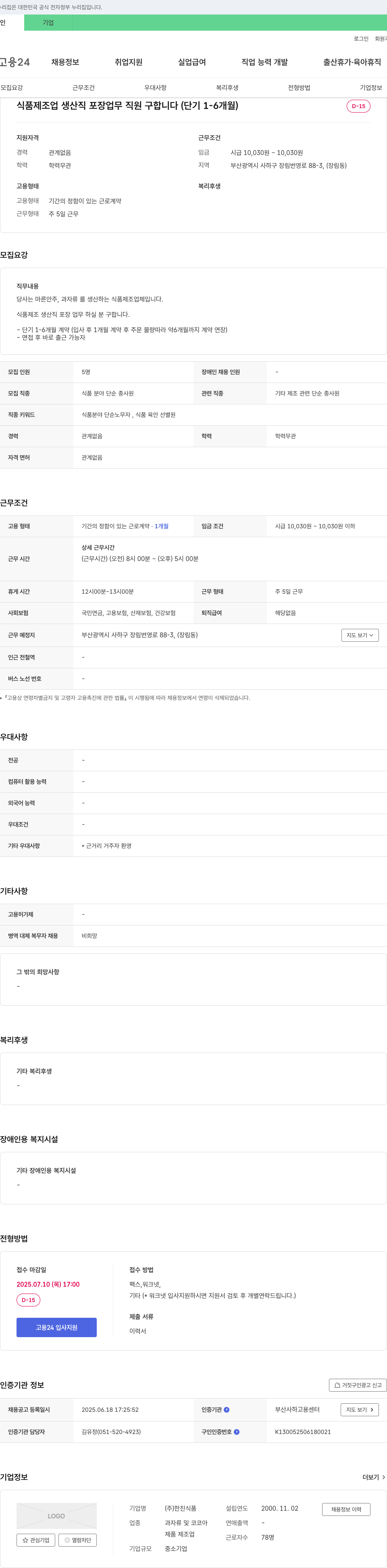Viewport: 387px width, 1568px height.
Task: Jump to the 복리후생 section tab
Action: (x=227, y=88)
